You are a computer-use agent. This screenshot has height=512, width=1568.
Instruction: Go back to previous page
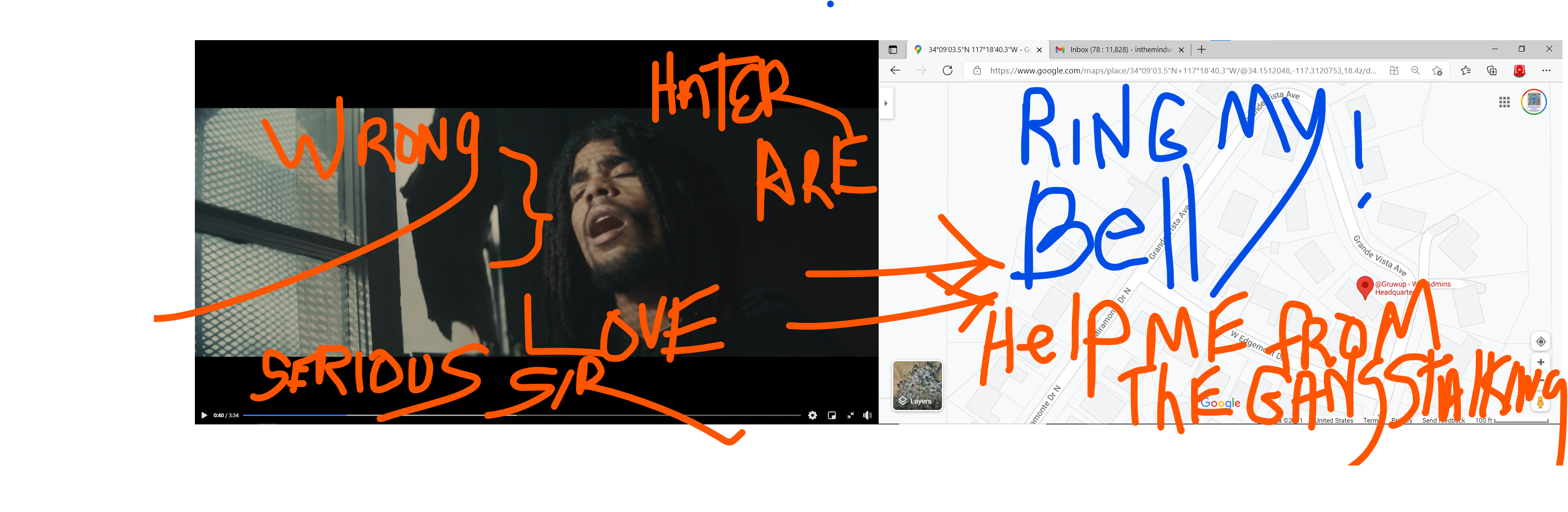tap(895, 70)
